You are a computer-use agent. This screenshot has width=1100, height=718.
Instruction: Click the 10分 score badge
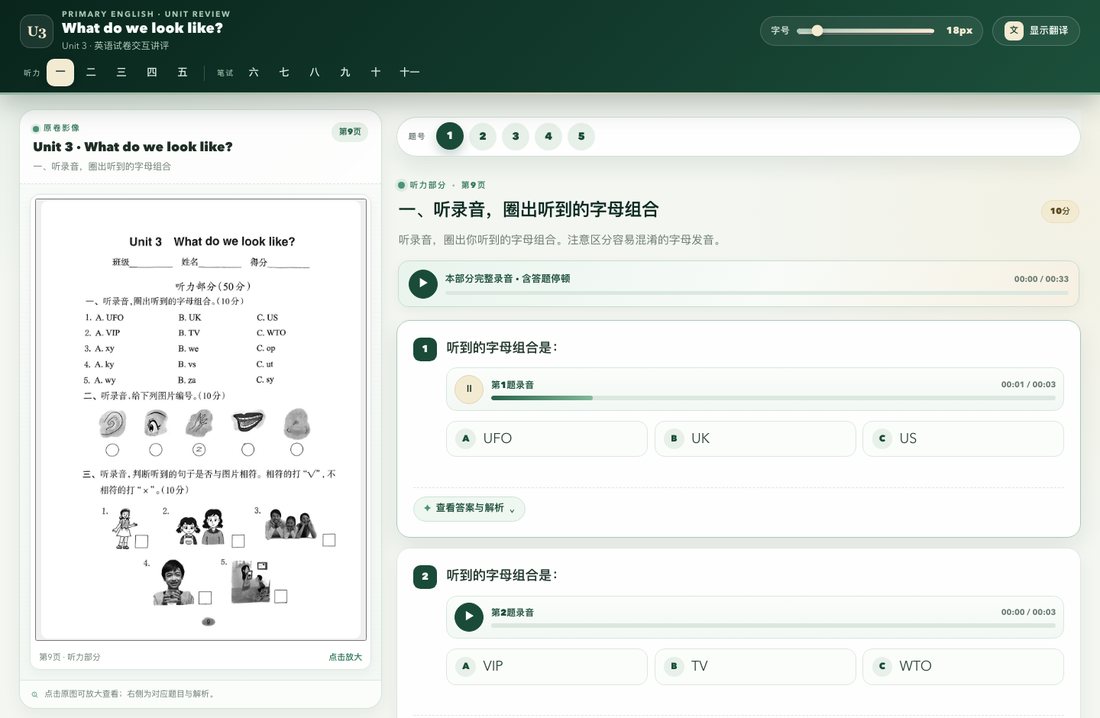[x=1059, y=211]
